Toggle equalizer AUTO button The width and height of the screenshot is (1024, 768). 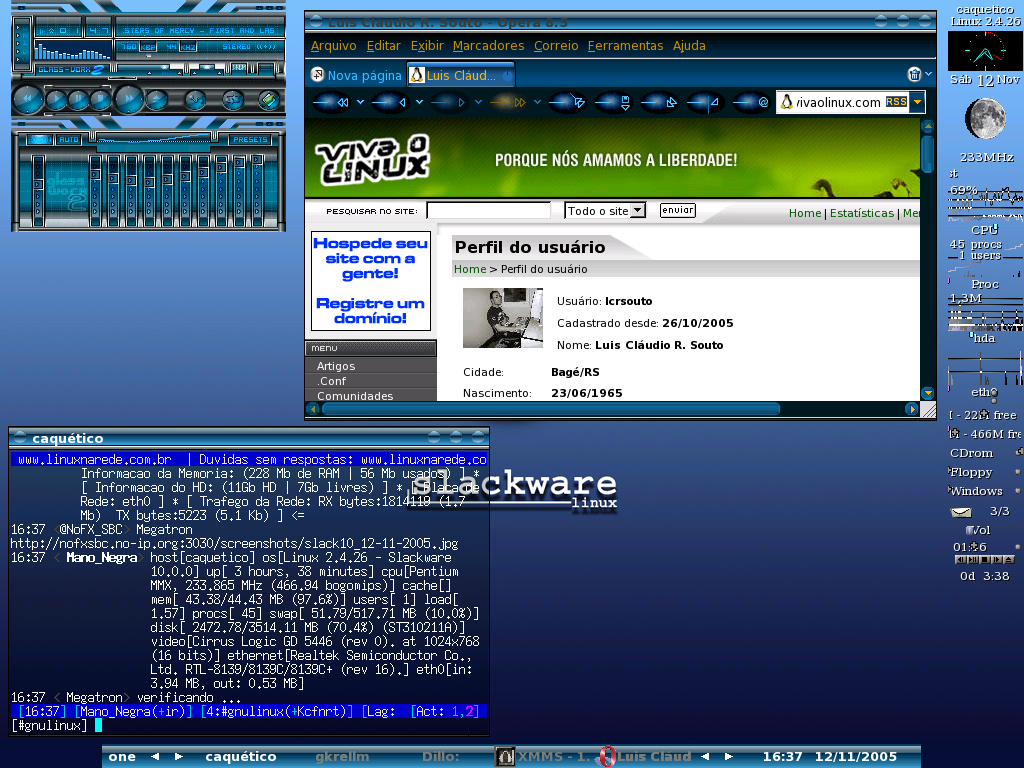(69, 139)
